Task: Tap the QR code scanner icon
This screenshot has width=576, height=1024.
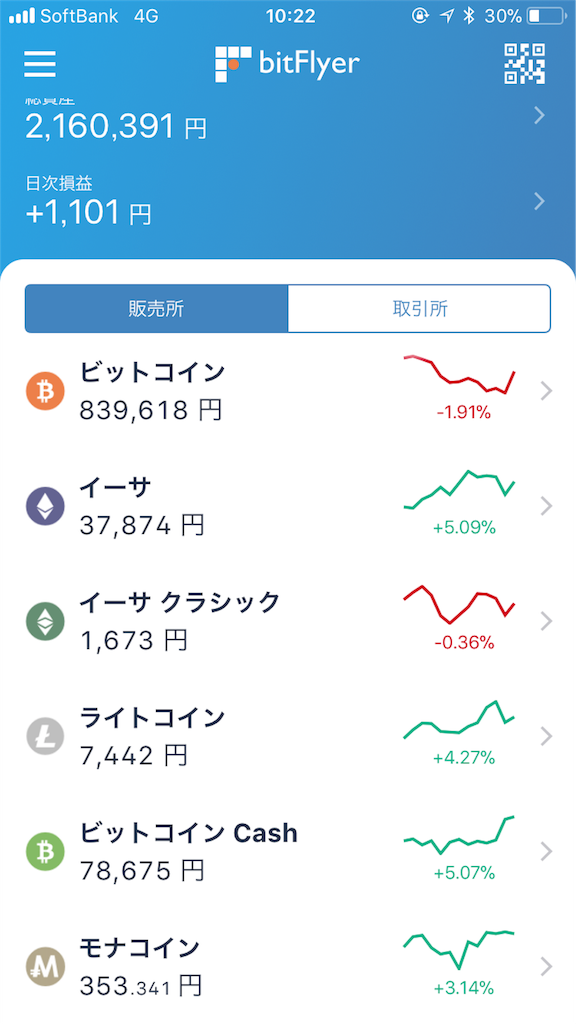Action: coord(524,63)
